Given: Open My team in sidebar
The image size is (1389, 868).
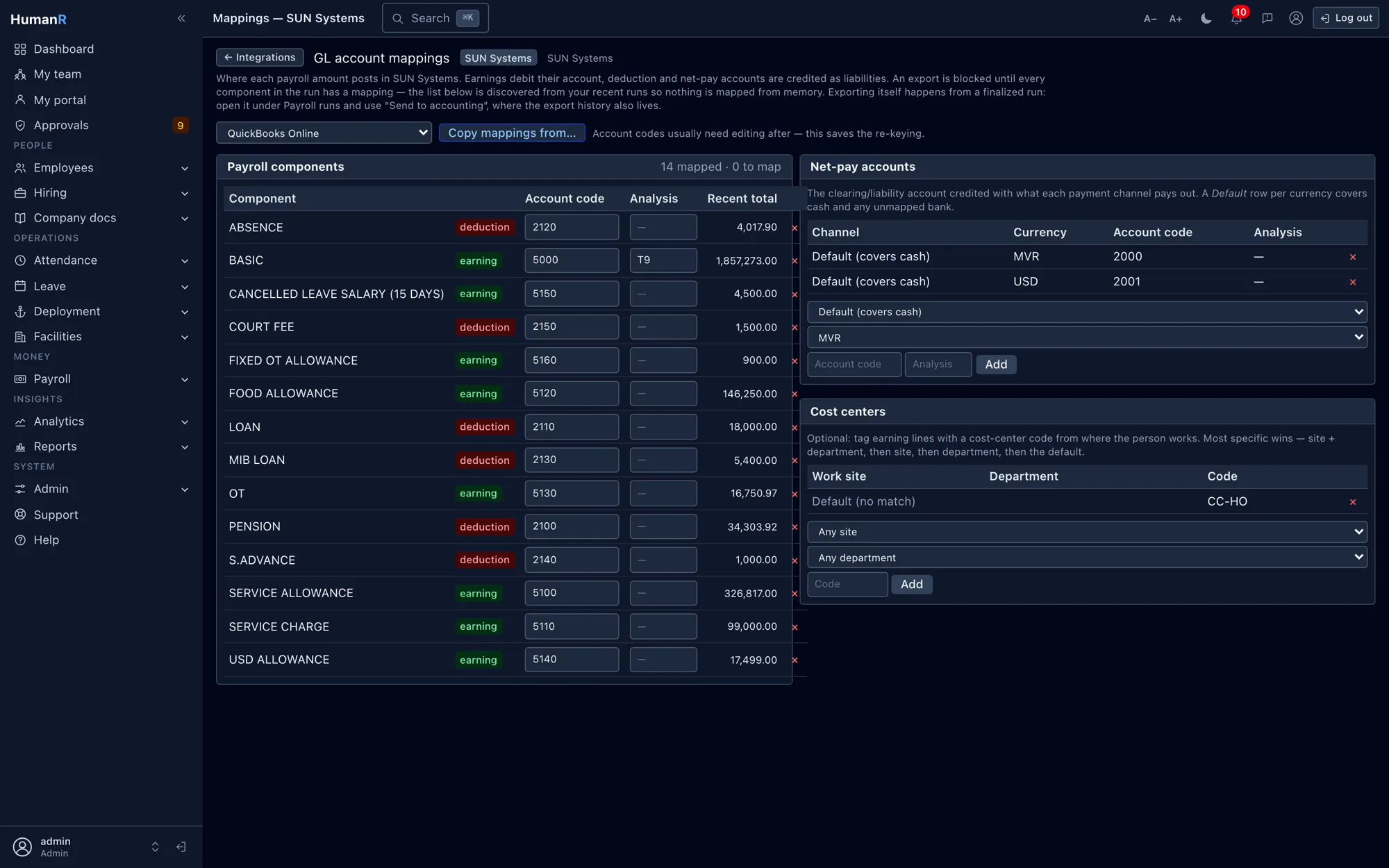Looking at the screenshot, I should 101,74.
